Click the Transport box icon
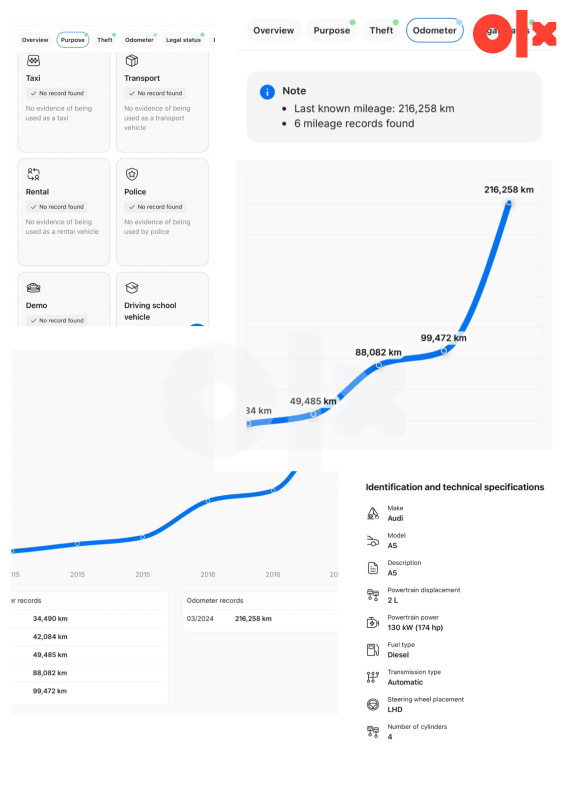 pyautogui.click(x=132, y=61)
